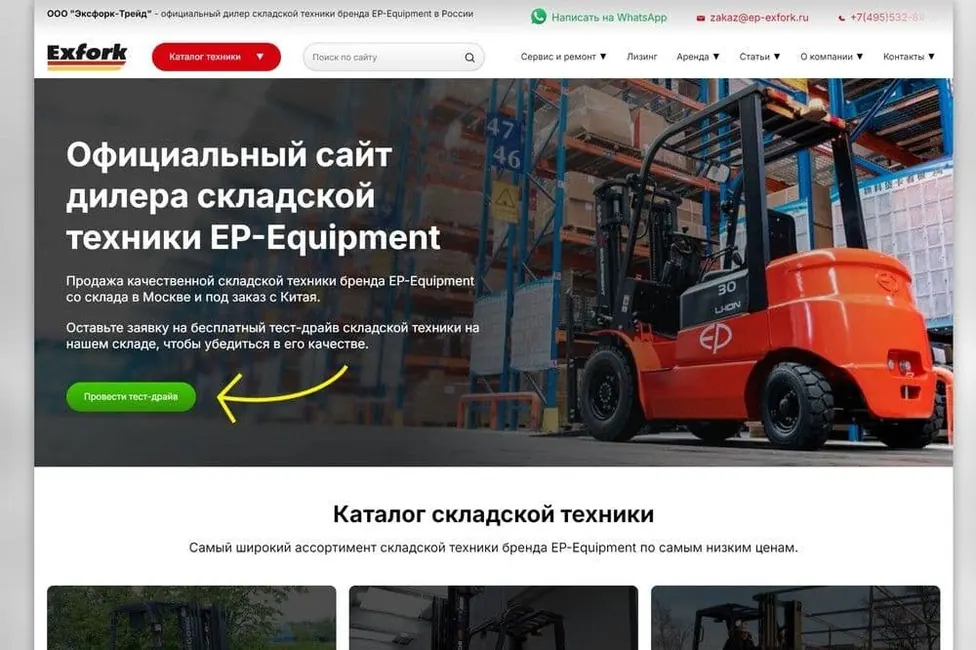
Task: Click the search magnifier icon
Action: pyautogui.click(x=470, y=57)
